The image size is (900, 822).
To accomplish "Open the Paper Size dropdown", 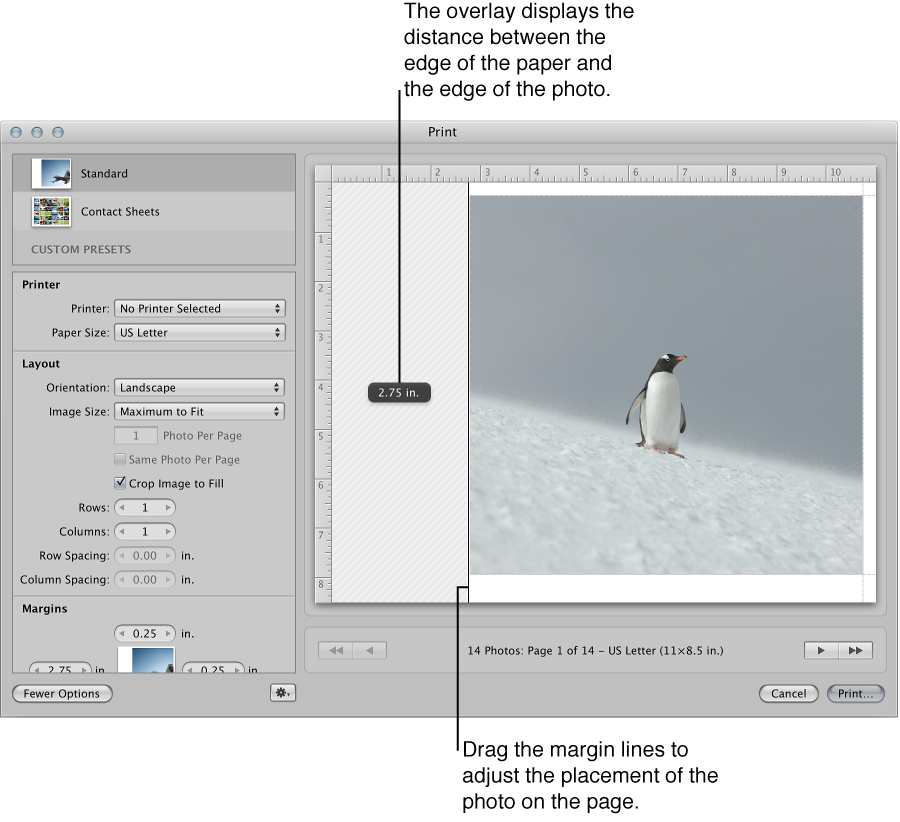I will [199, 332].
